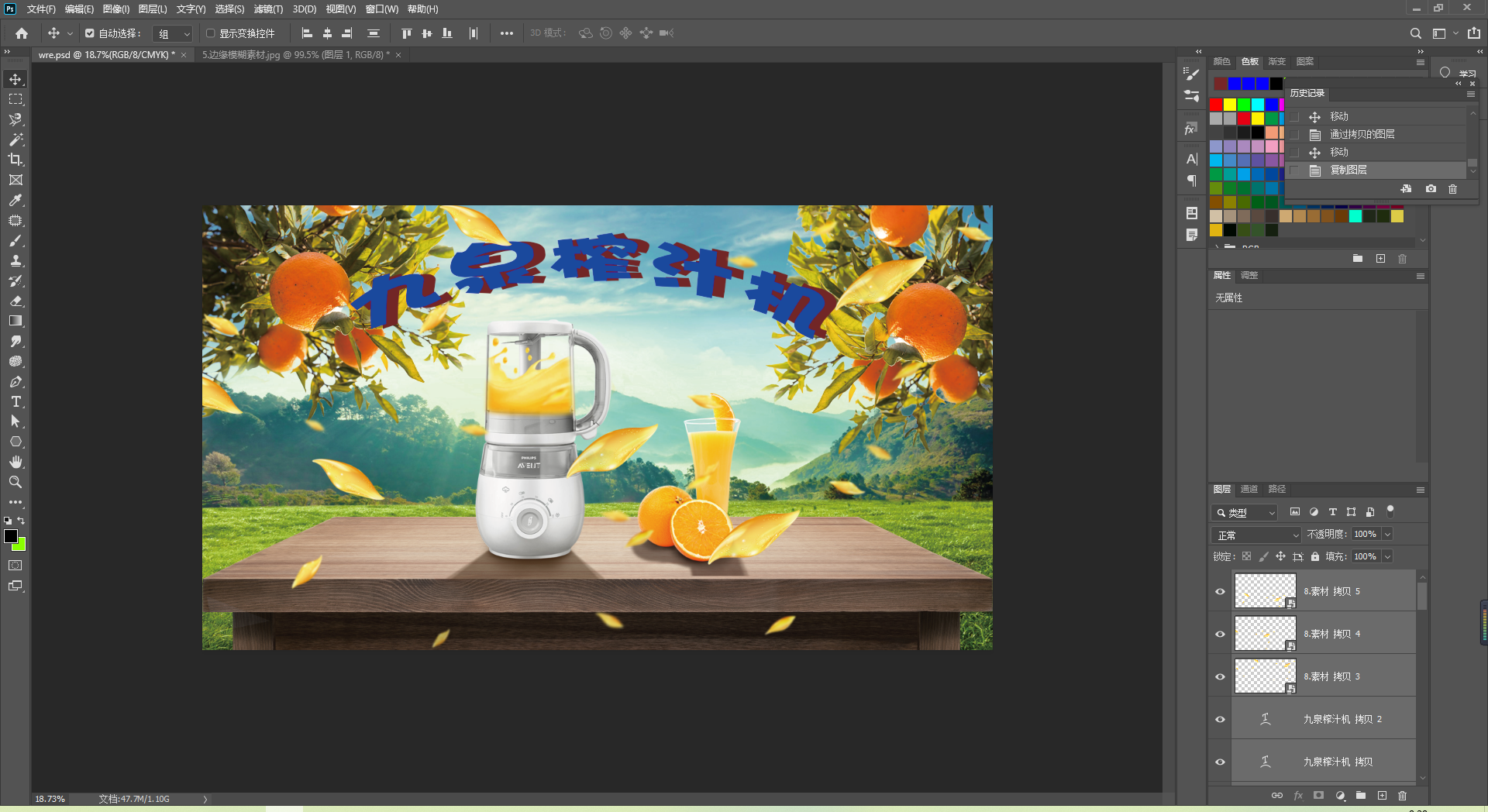Viewport: 1488px width, 812px height.
Task: Open the 调整 panel tab
Action: (x=1249, y=276)
